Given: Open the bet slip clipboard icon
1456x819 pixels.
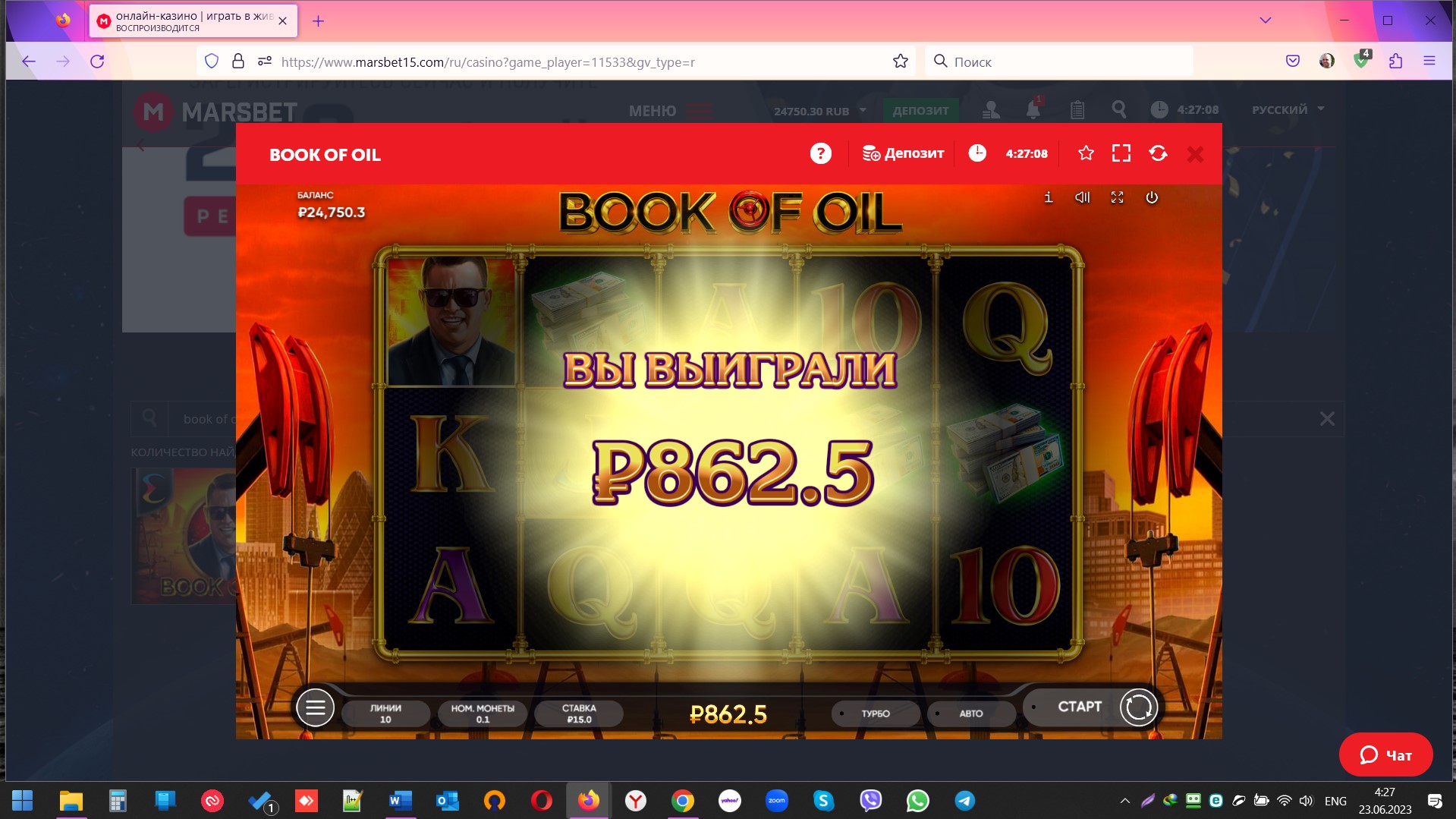Looking at the screenshot, I should (x=1077, y=110).
